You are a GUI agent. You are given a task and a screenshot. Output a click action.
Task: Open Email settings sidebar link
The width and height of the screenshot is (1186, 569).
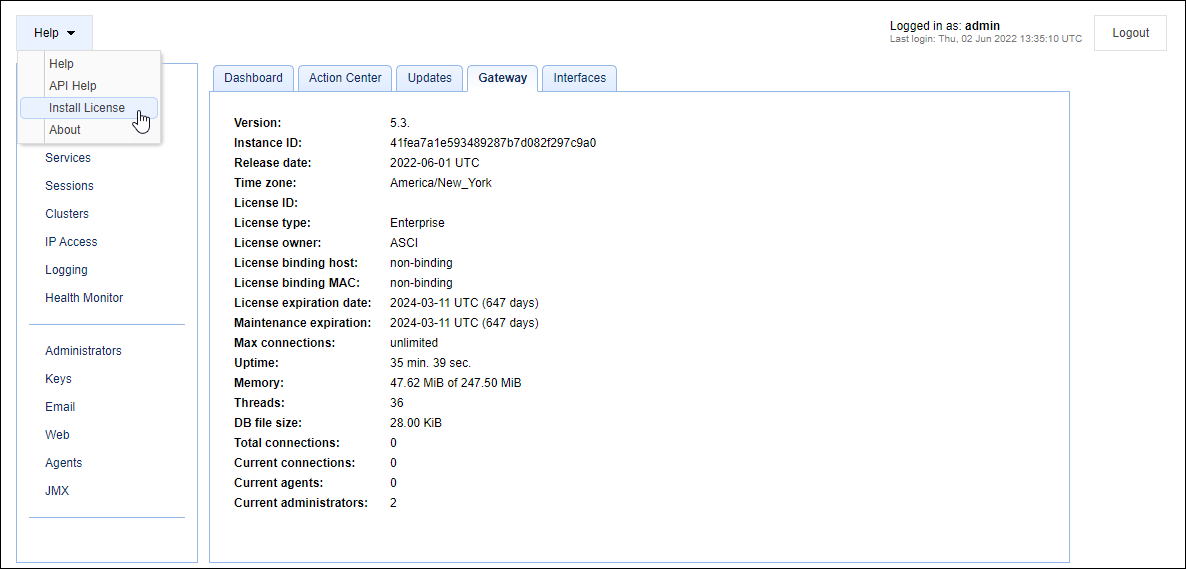pyautogui.click(x=60, y=407)
